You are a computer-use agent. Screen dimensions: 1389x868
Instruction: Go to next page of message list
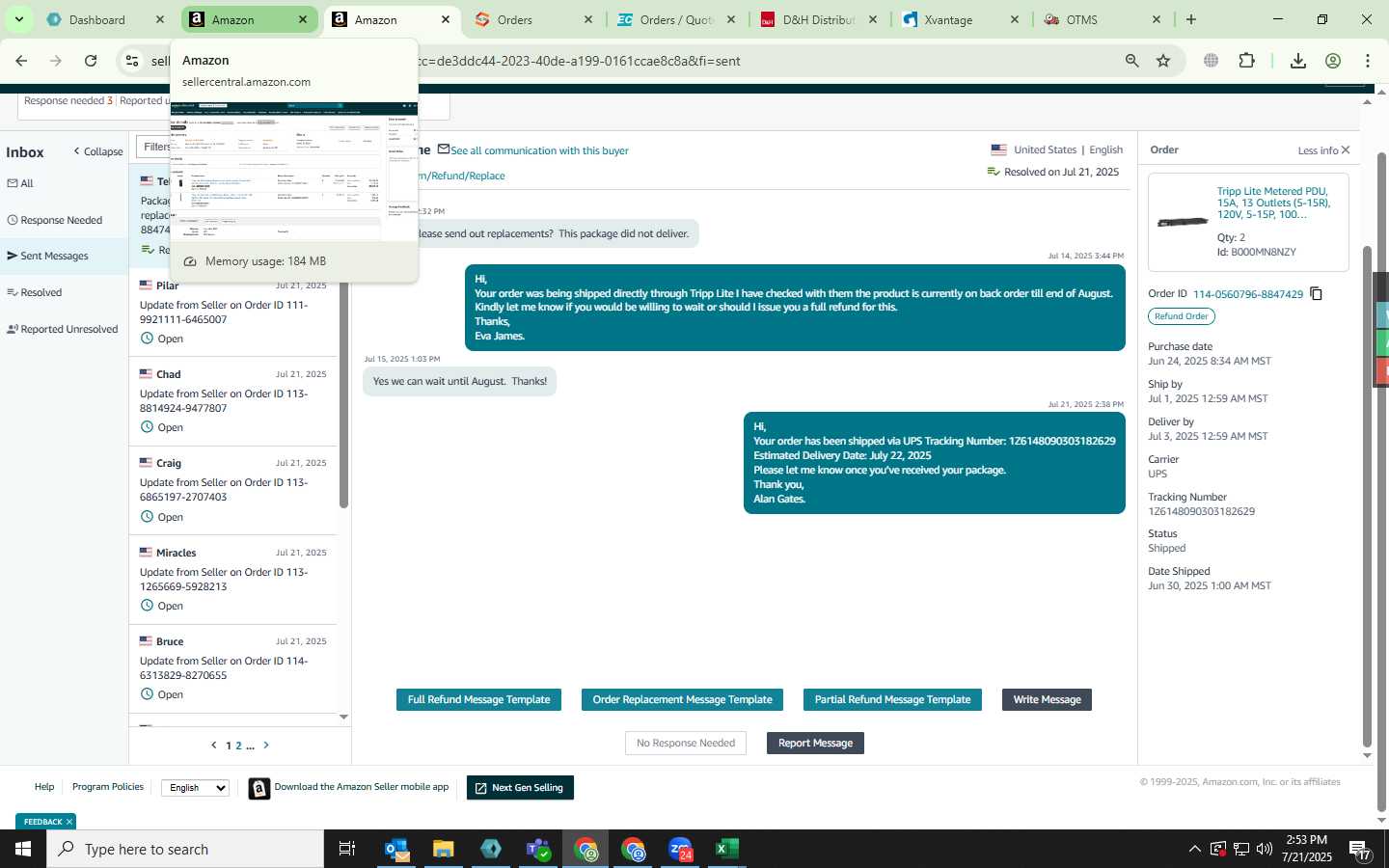266,745
